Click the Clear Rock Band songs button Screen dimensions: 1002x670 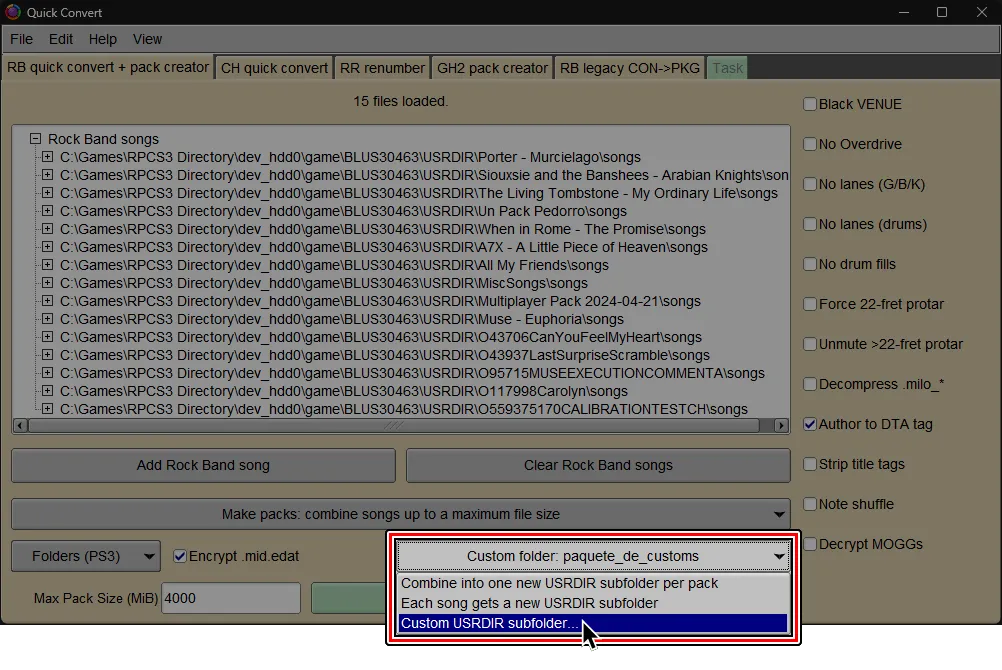597,465
